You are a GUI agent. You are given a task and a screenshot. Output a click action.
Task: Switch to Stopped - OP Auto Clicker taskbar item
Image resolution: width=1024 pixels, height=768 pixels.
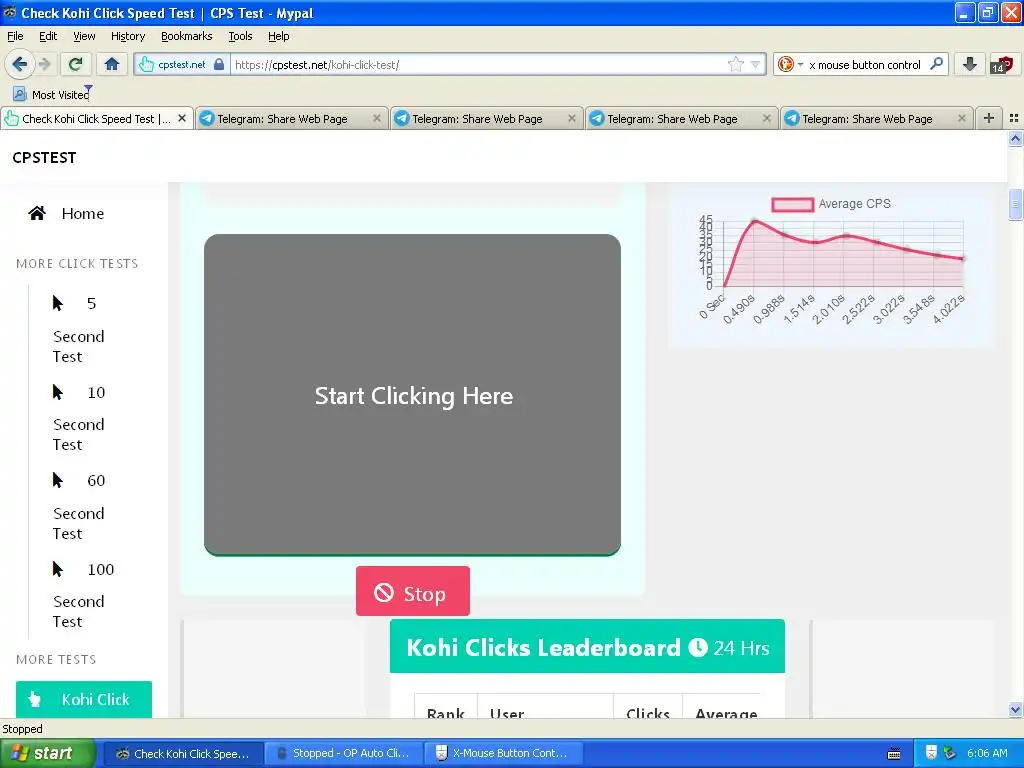pos(344,753)
